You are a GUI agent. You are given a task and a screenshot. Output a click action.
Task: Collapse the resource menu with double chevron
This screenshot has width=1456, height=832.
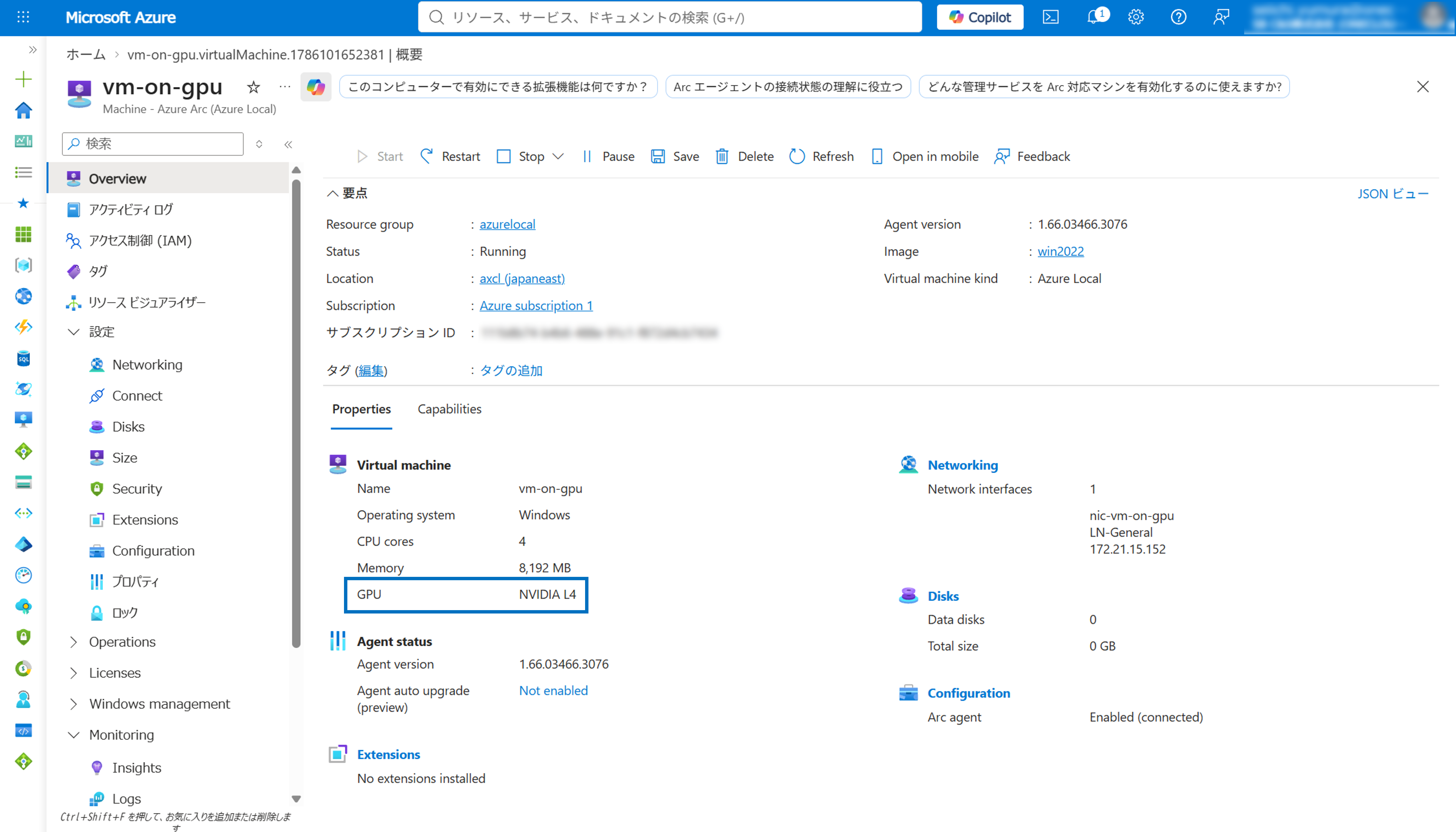(x=288, y=145)
